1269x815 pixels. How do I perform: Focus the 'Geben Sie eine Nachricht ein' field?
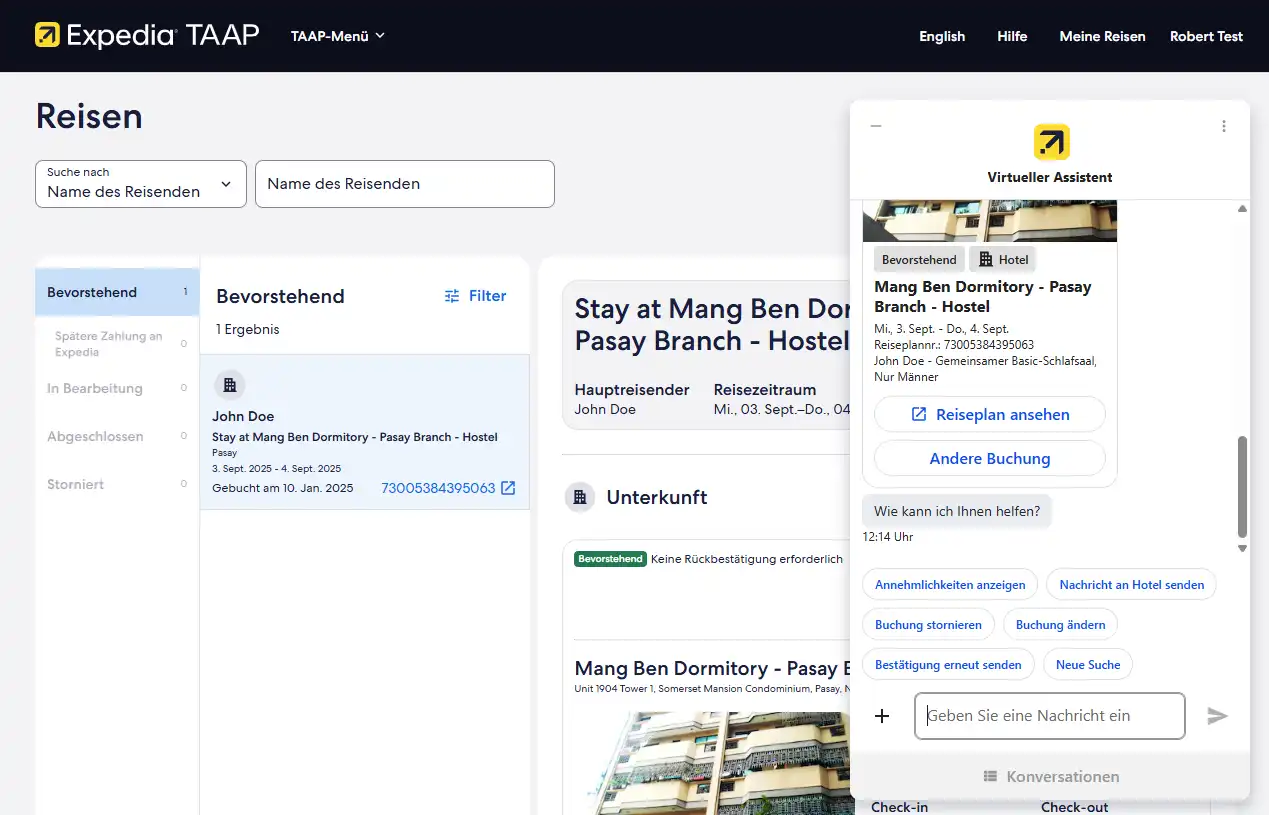tap(1050, 716)
